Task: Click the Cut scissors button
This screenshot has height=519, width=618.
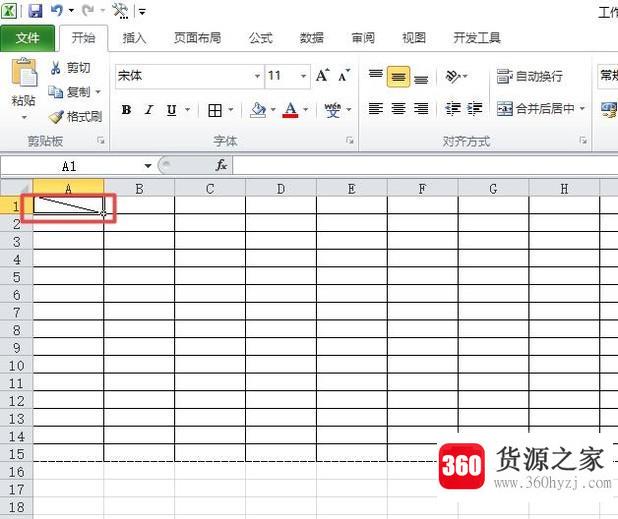Action: [x=70, y=68]
